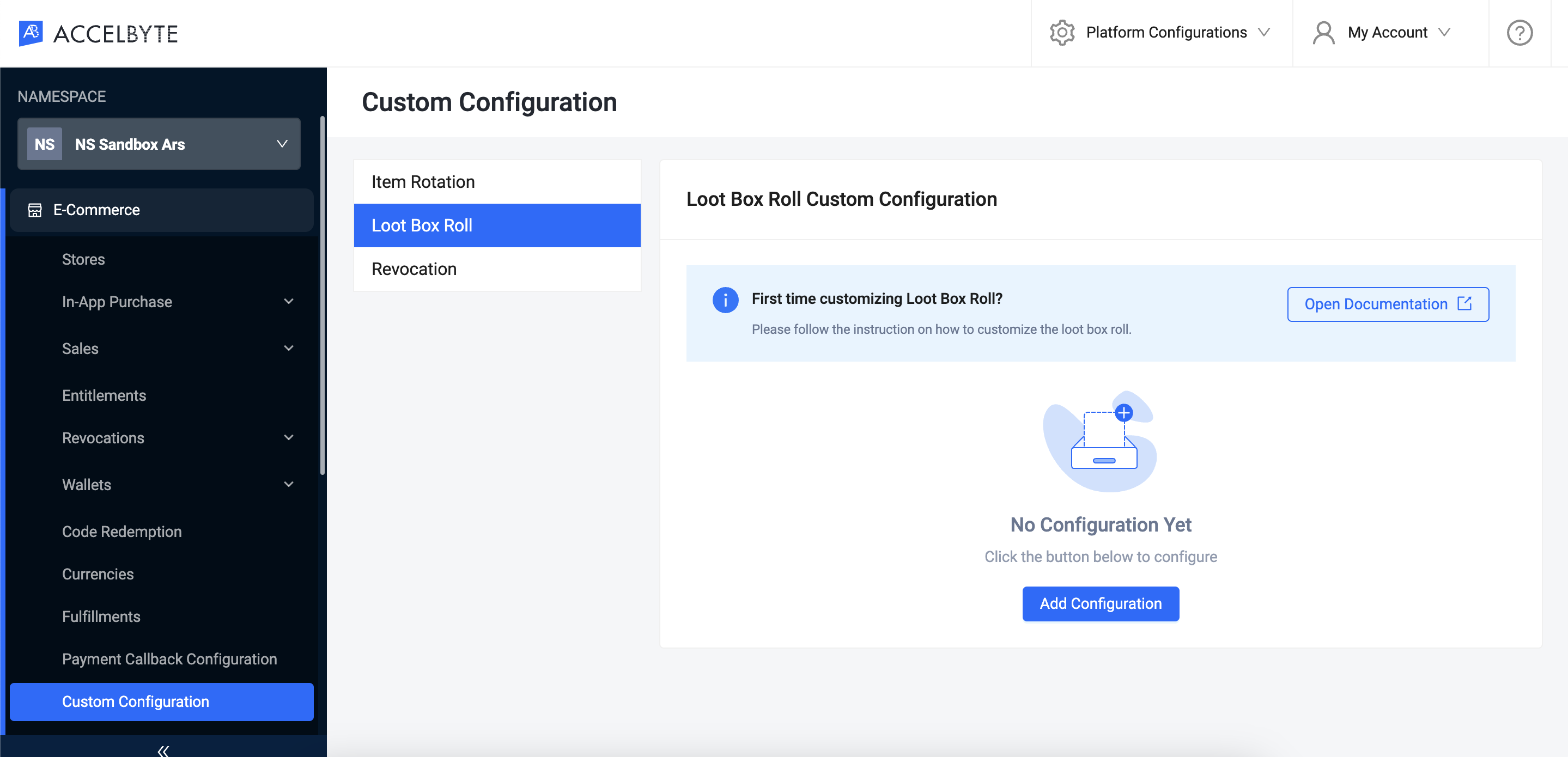Image resolution: width=1568 pixels, height=757 pixels.
Task: Open the Platform Configurations menu
Action: (1163, 32)
